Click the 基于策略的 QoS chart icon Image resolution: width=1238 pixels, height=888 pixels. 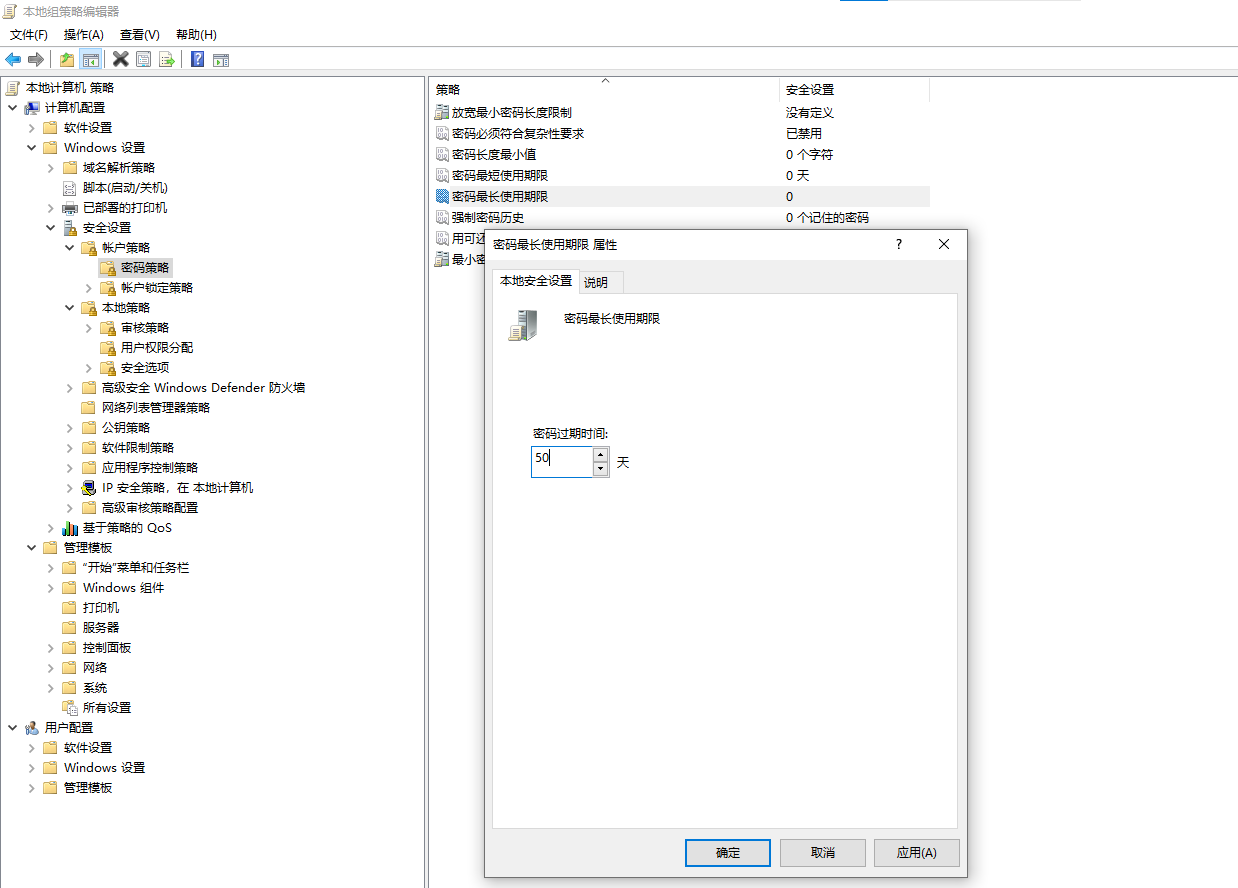click(x=70, y=527)
